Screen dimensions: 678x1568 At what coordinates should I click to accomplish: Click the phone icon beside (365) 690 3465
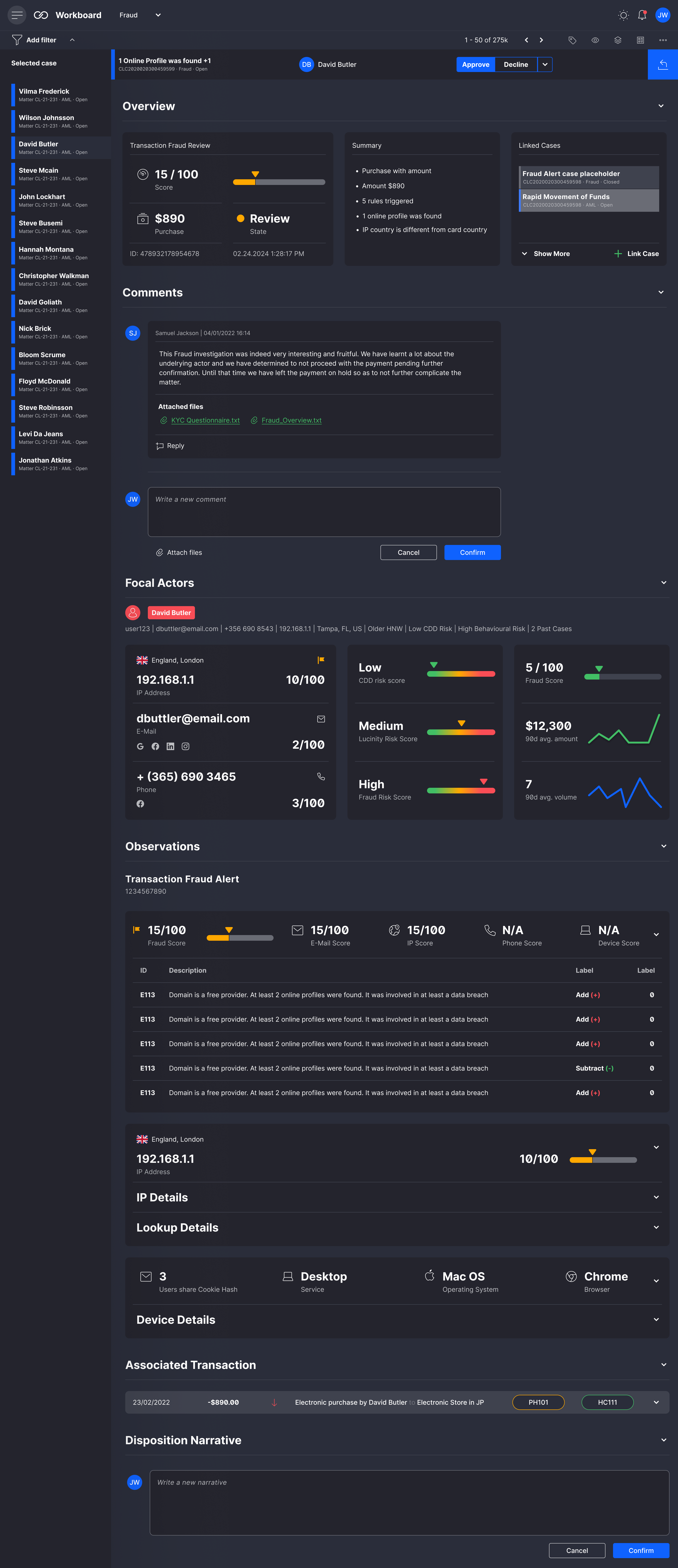click(321, 777)
